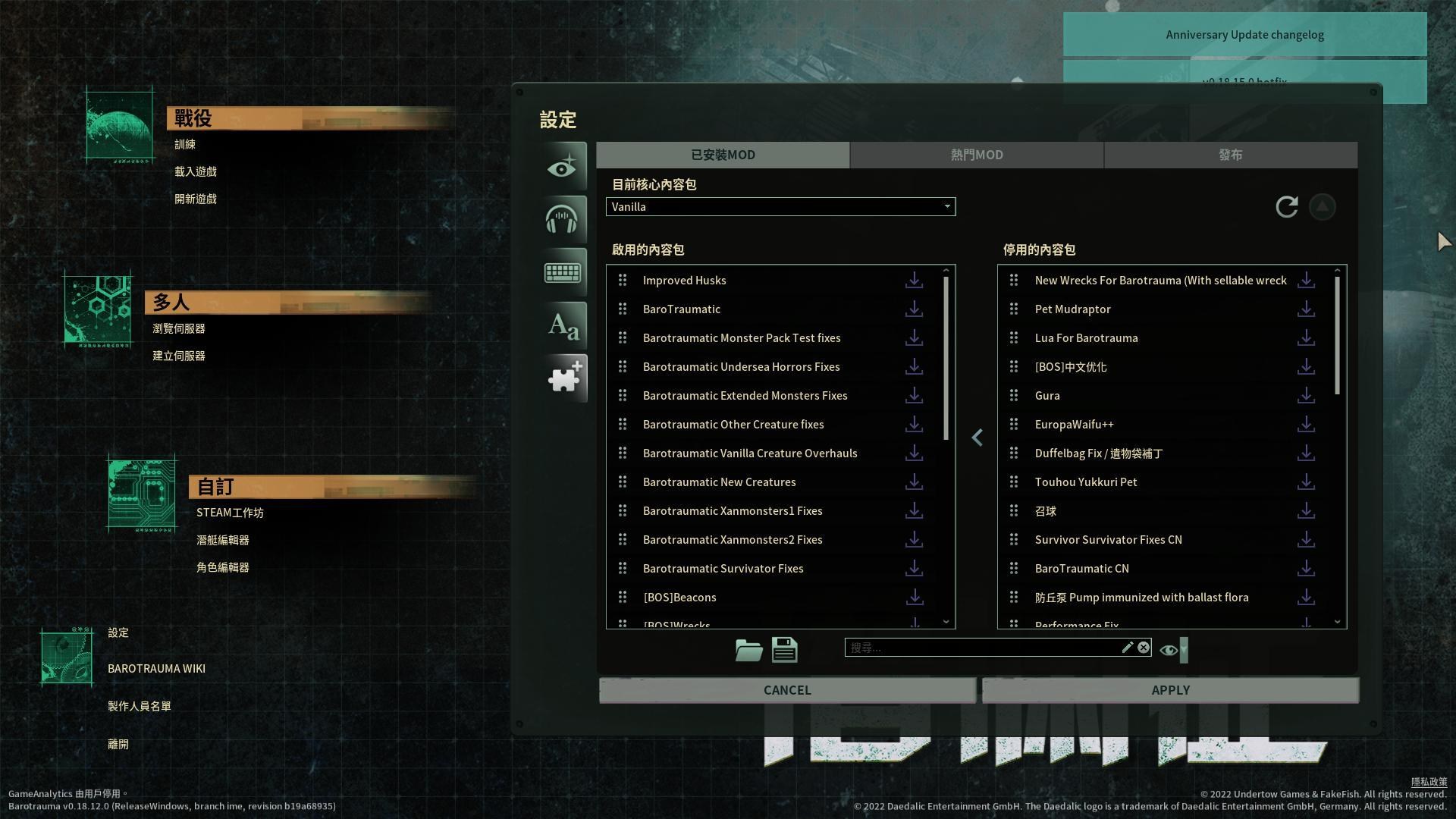The image size is (1456, 819).
Task: Click download icon next to Improved Husks
Action: pos(914,281)
